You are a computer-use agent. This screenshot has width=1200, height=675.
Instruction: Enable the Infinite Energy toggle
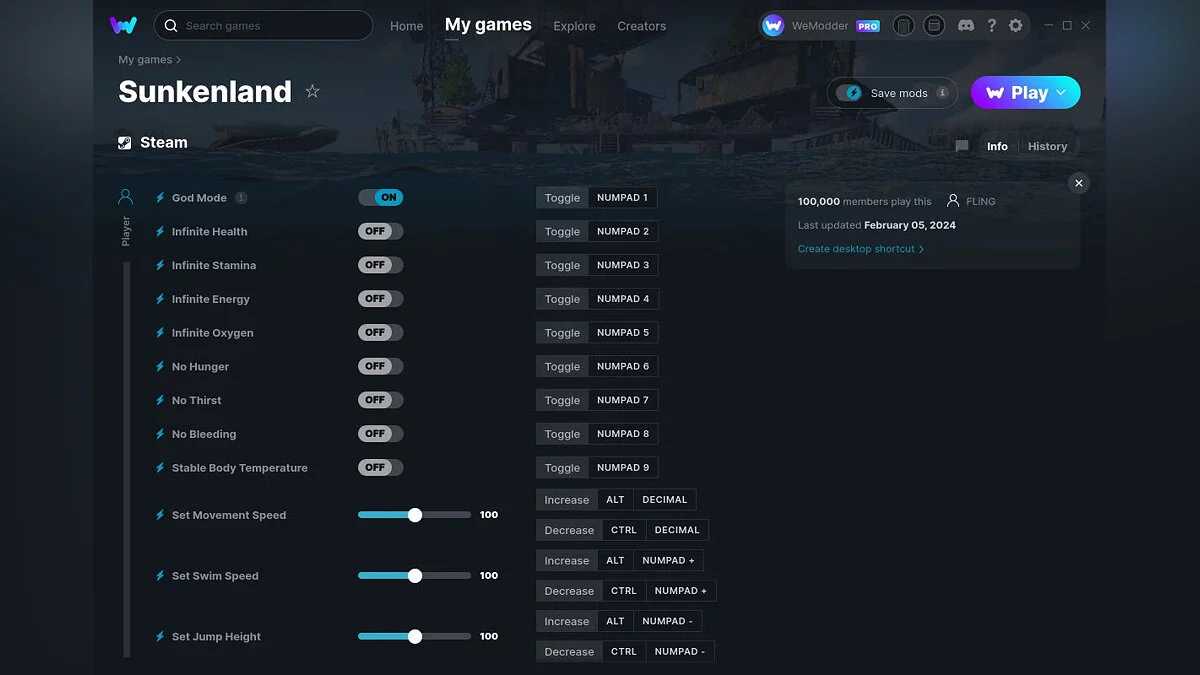(x=380, y=299)
